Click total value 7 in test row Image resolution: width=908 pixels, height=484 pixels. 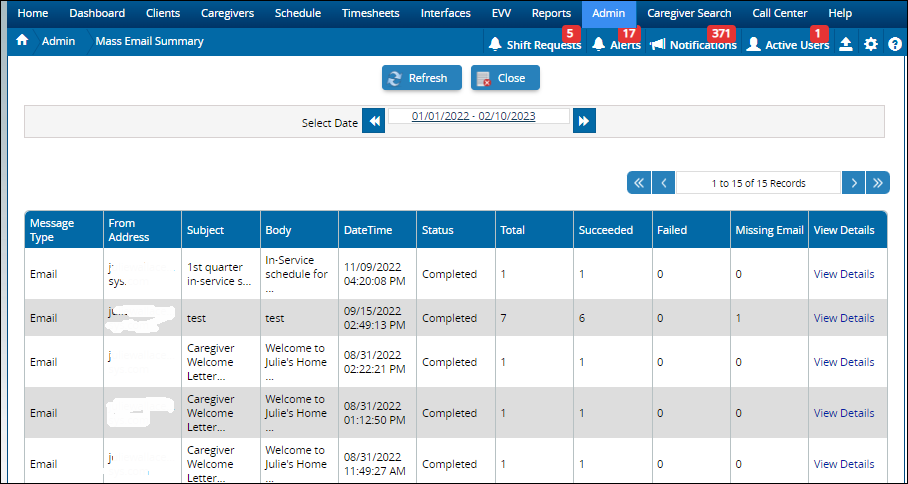coord(504,318)
